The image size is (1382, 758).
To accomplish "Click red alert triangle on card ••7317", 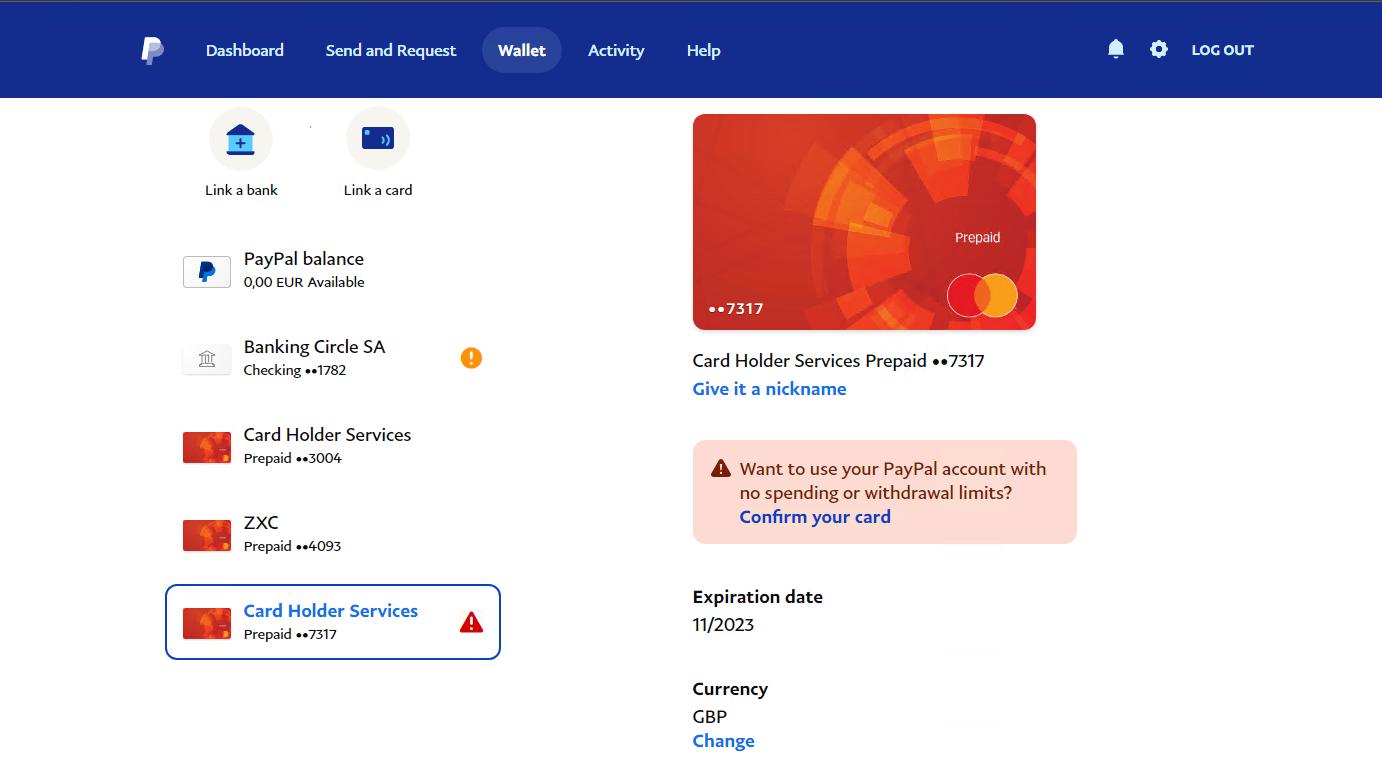I will click(471, 622).
